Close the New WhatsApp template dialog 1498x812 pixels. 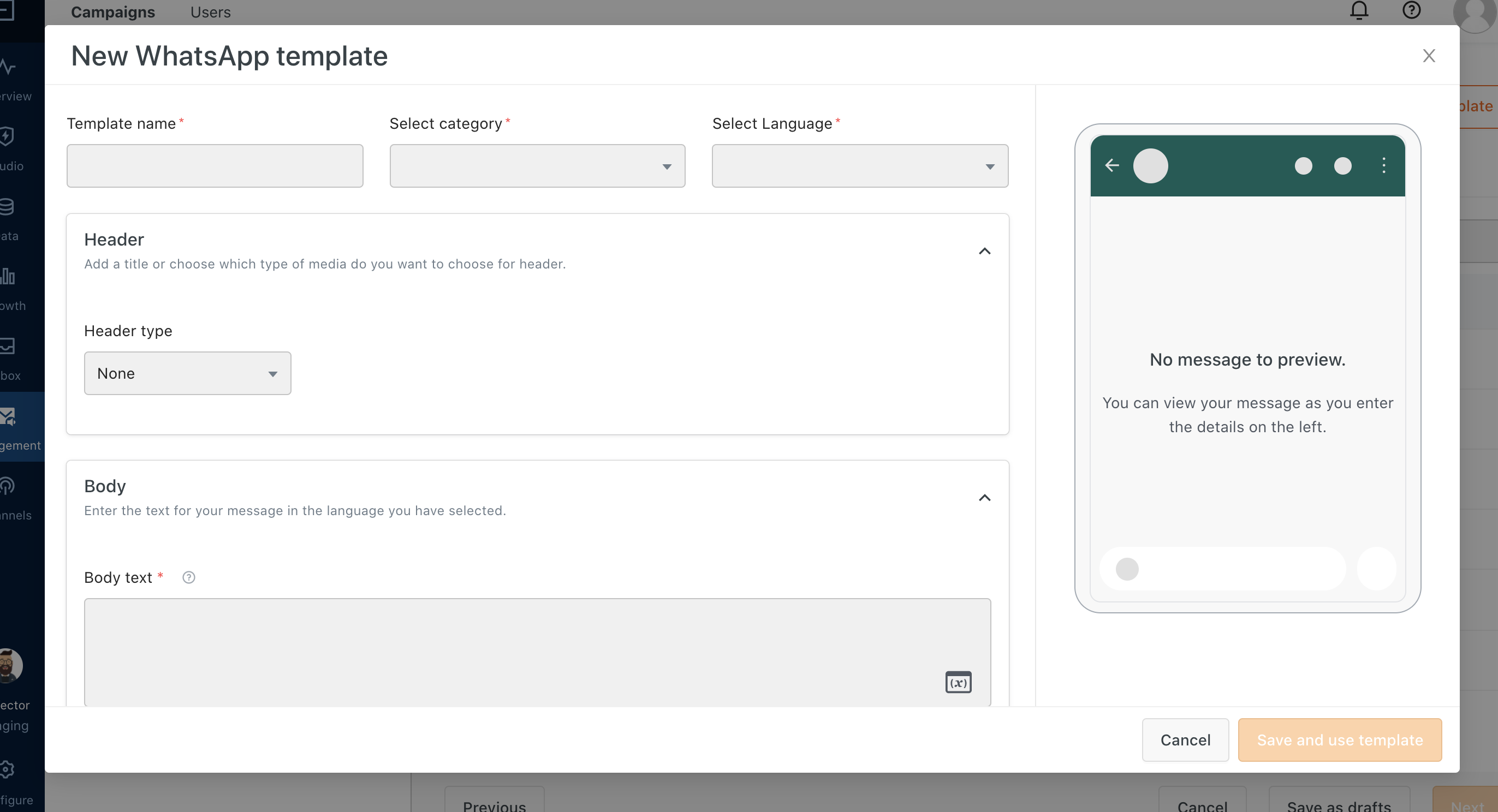1429,56
